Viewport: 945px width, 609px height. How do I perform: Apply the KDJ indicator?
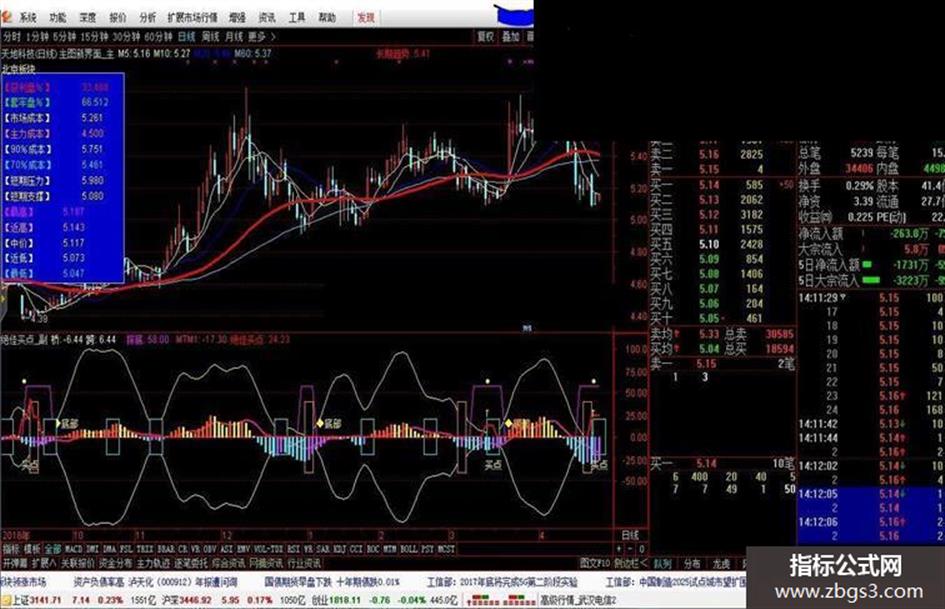[340, 549]
